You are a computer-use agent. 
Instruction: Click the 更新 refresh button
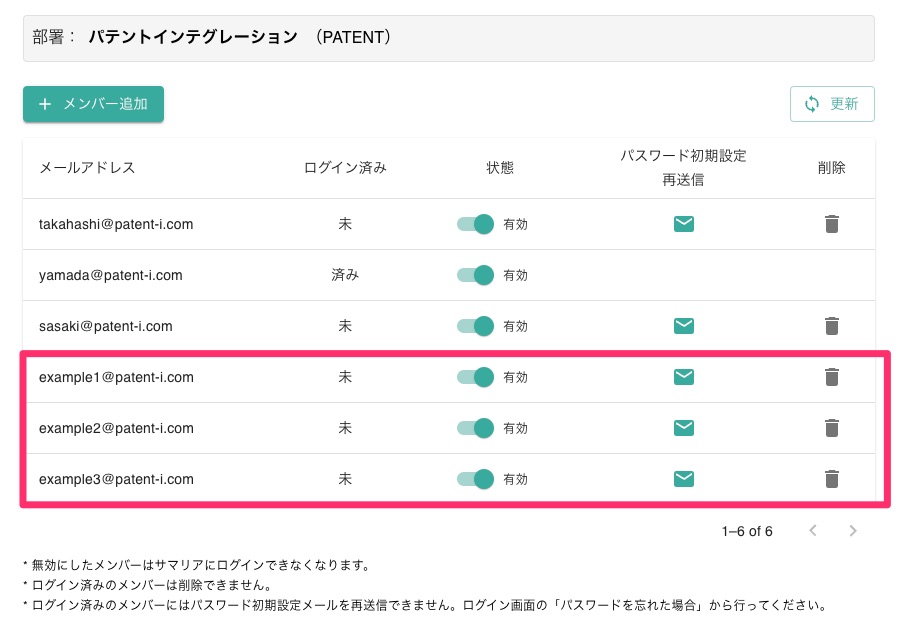click(832, 104)
